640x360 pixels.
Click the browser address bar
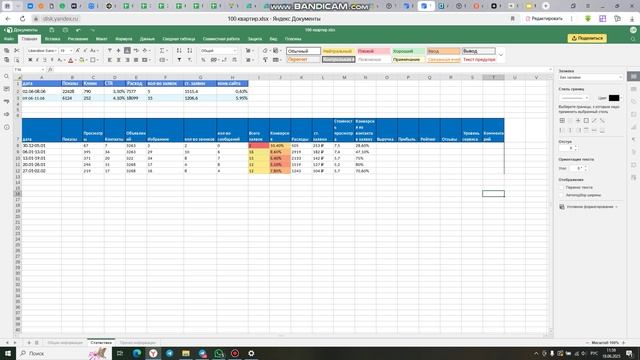click(x=61, y=19)
